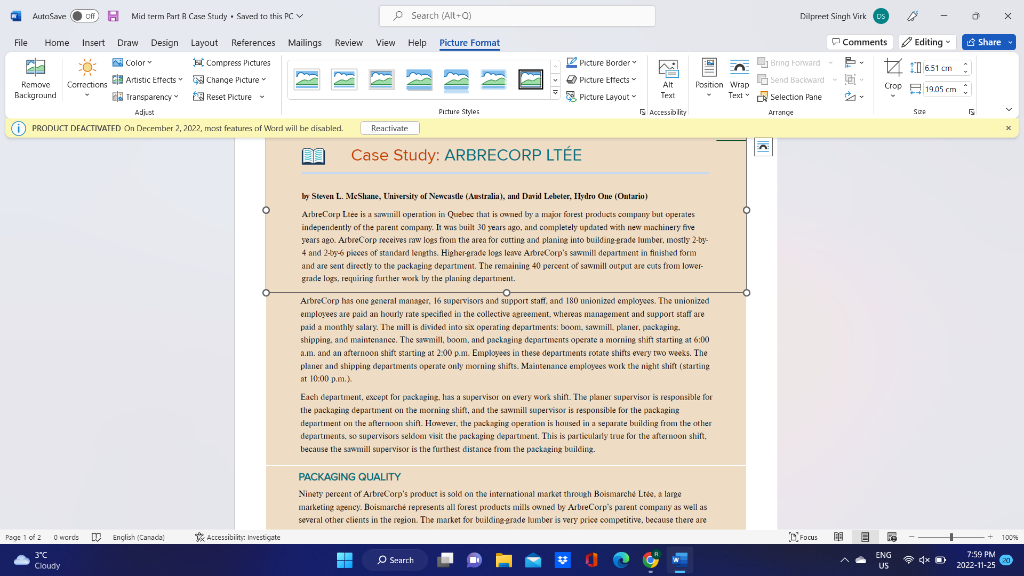Open File Explorer from taskbar

(504, 560)
